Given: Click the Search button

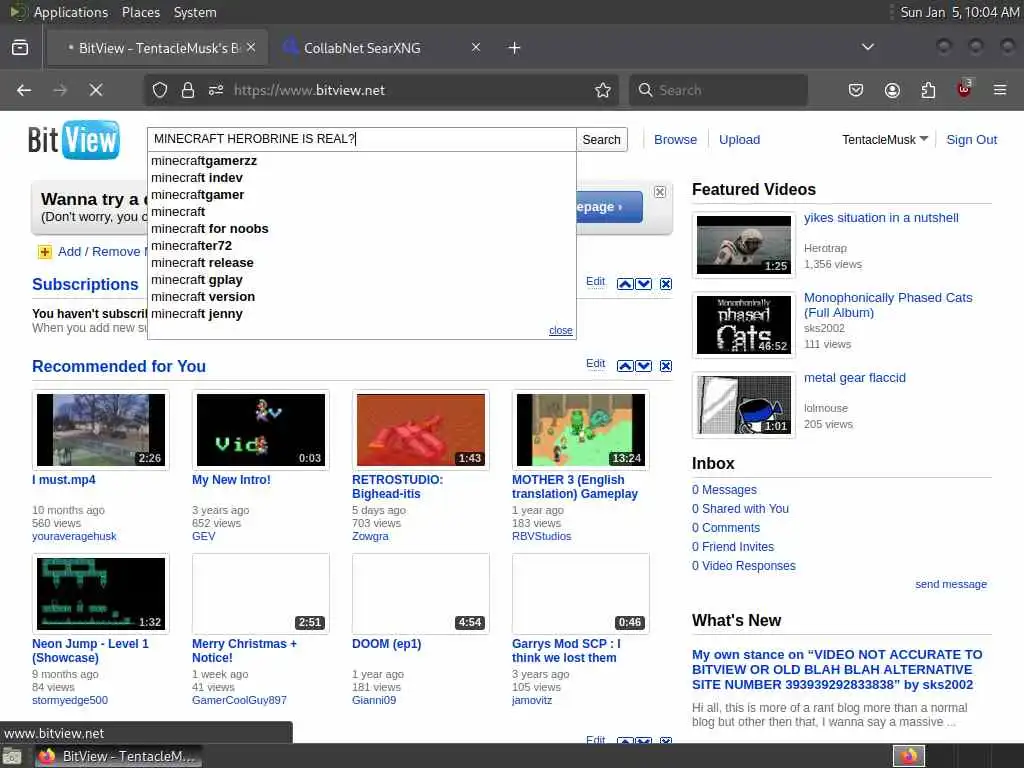Looking at the screenshot, I should tap(601, 140).
